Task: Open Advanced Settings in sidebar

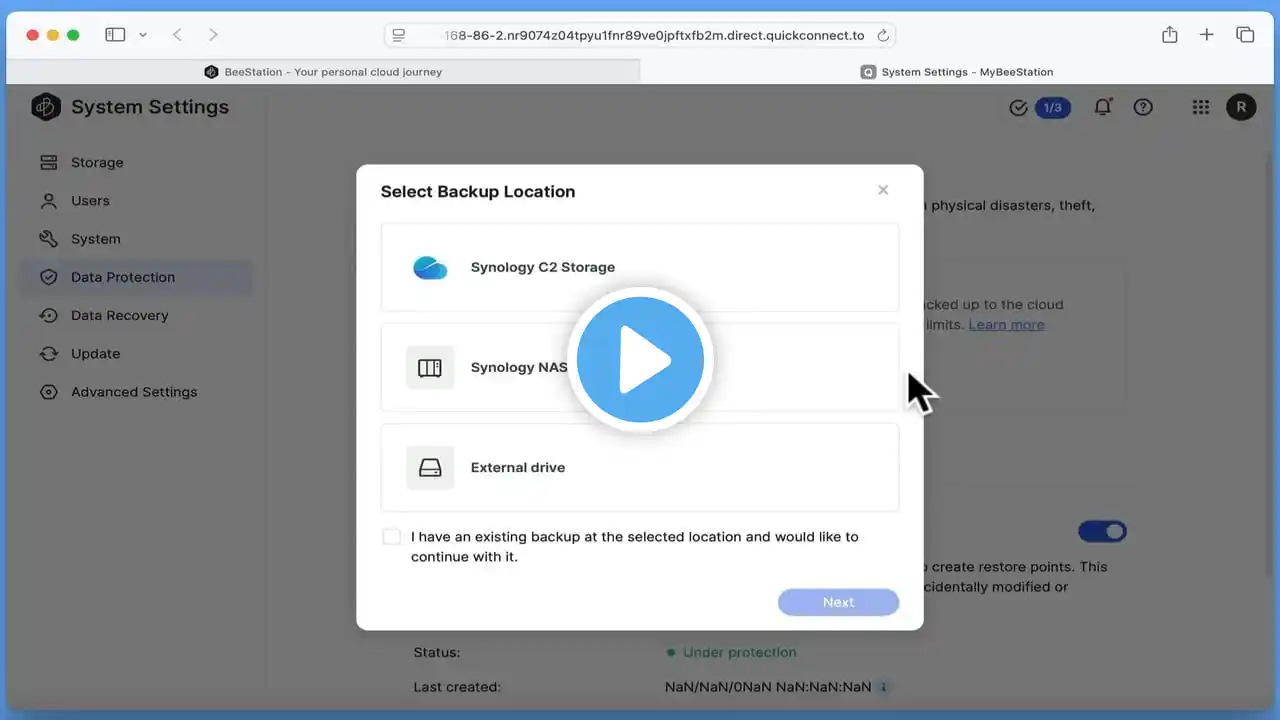Action: (x=136, y=392)
